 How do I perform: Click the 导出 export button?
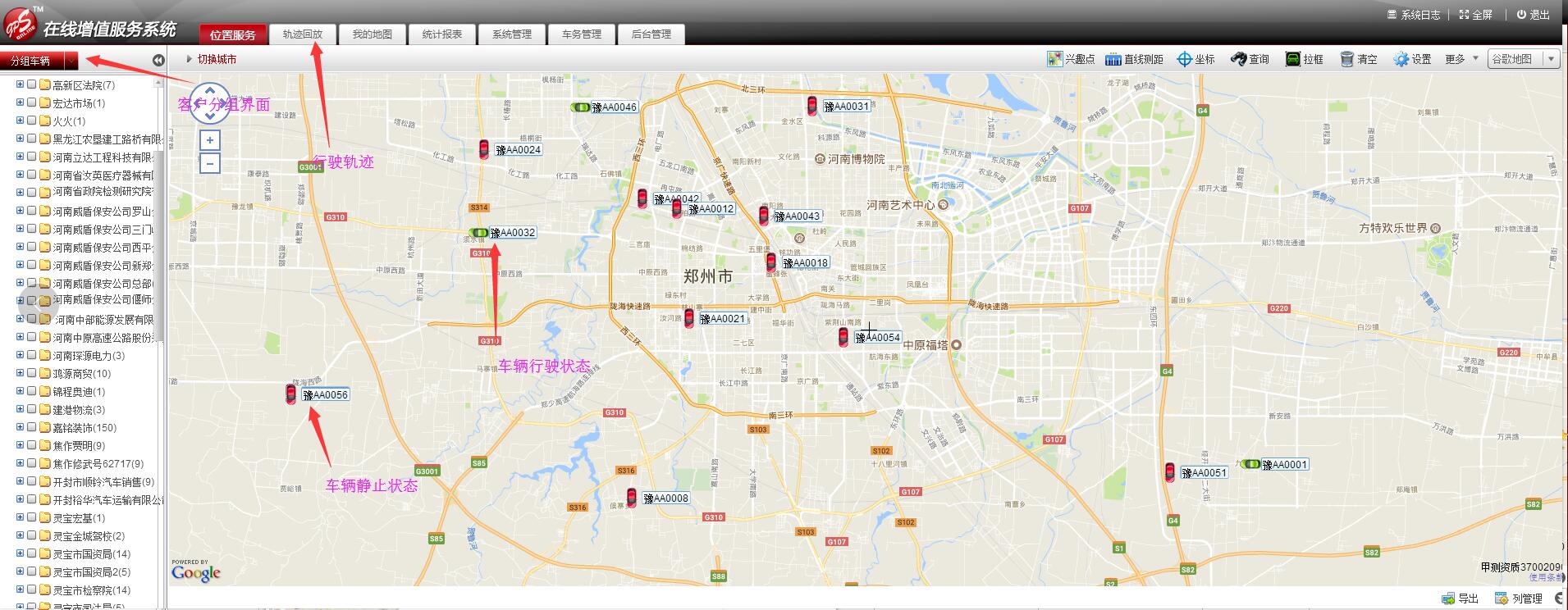coord(1460,599)
